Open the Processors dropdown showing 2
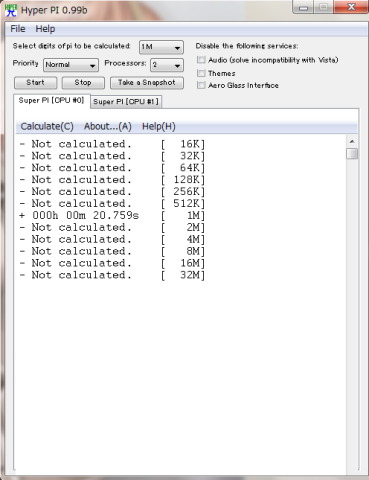 coord(167,65)
